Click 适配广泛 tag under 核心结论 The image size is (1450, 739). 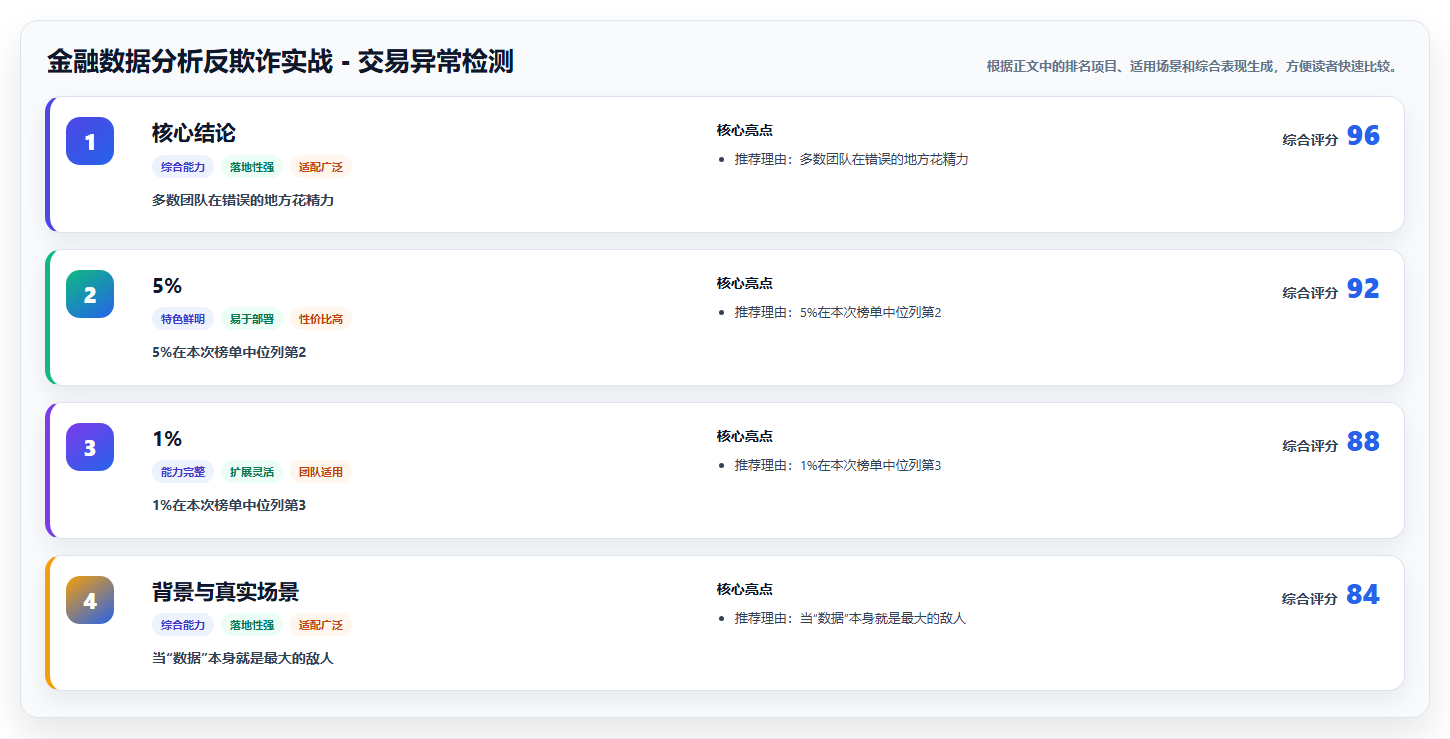321,167
